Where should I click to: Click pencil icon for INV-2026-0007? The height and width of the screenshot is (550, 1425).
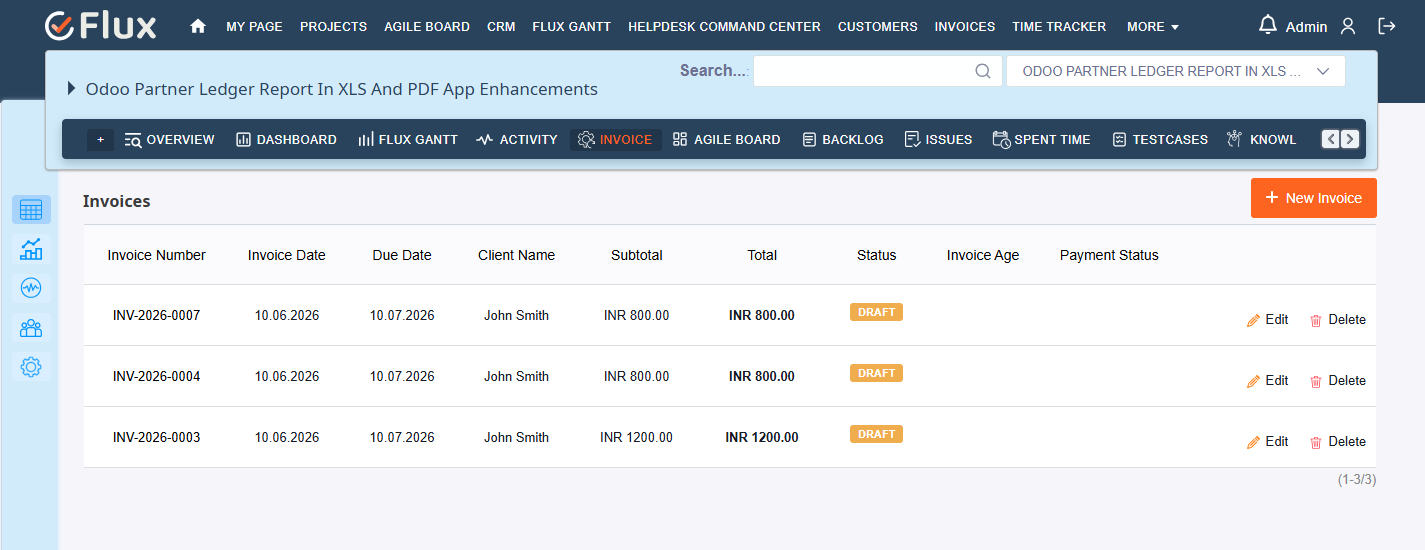(x=1254, y=321)
